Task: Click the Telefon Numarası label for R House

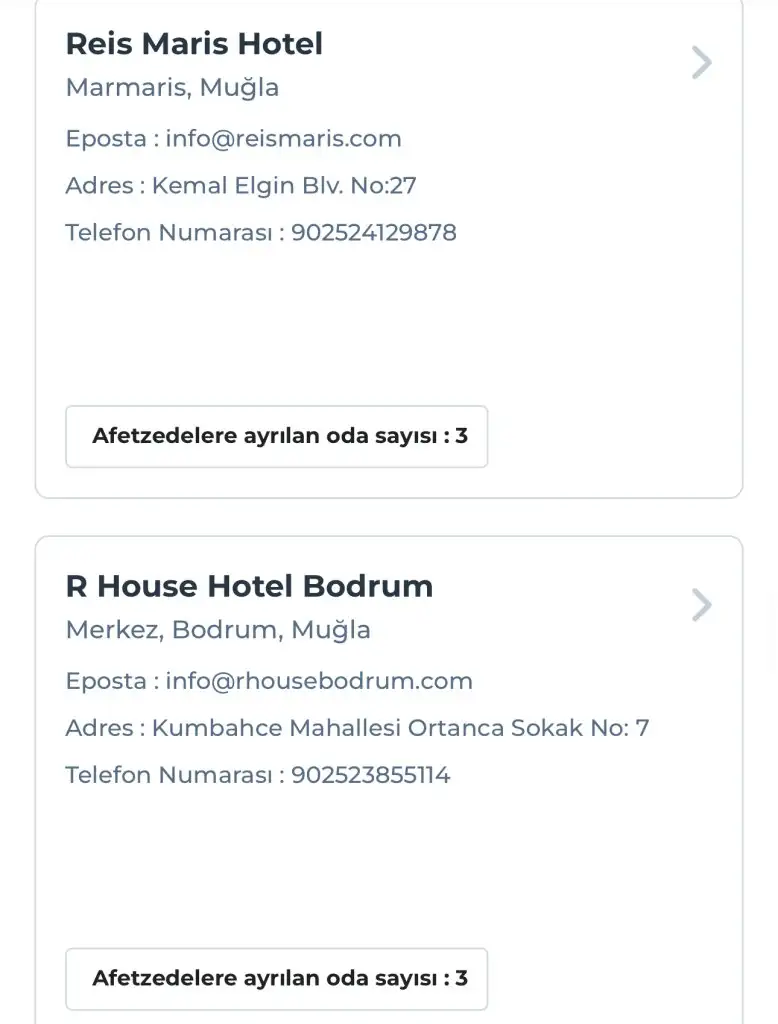Action: (x=169, y=775)
